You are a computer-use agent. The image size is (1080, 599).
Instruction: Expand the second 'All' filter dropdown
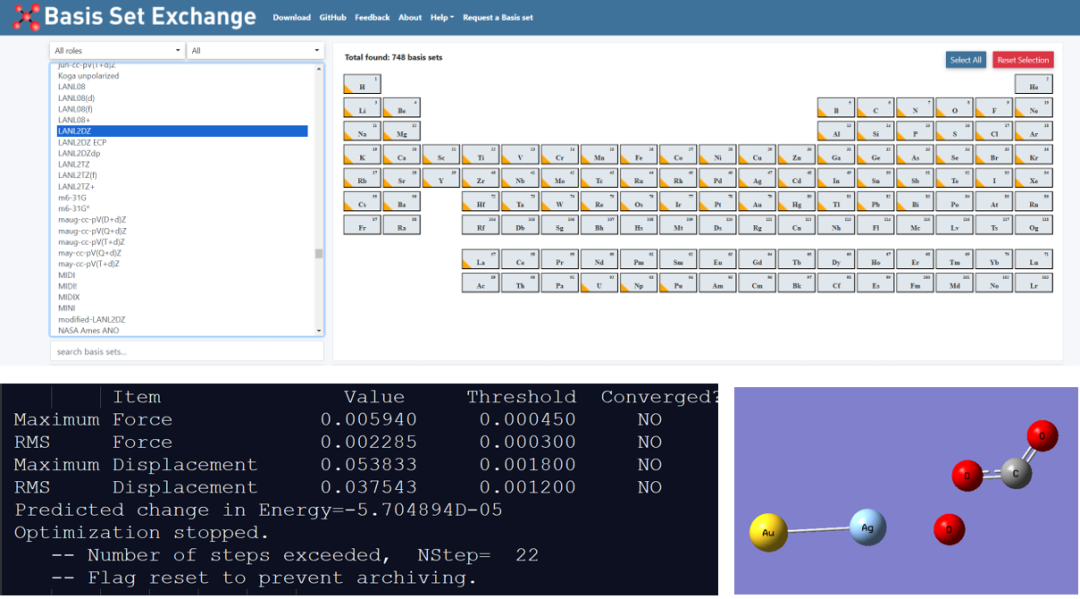coord(255,50)
